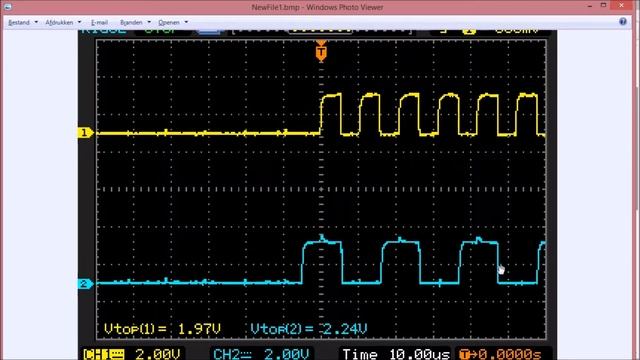
Task: Click the NewFile1.bmp window title
Action: [x=317, y=7]
